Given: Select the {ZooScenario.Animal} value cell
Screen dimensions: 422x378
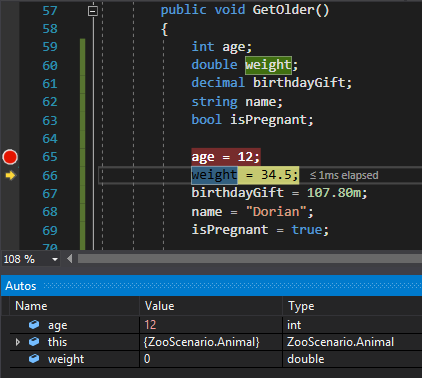Looking at the screenshot, I should tap(201, 342).
